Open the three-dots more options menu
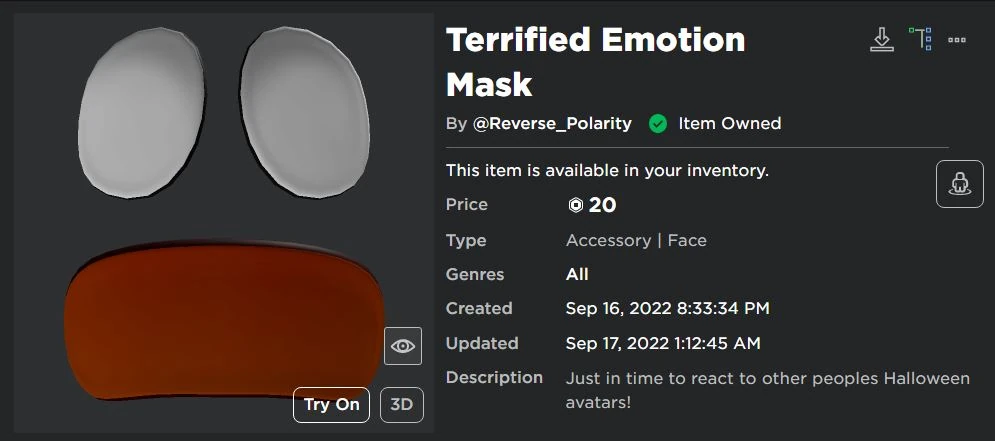Screen dimensions: 995x441 coord(957,40)
